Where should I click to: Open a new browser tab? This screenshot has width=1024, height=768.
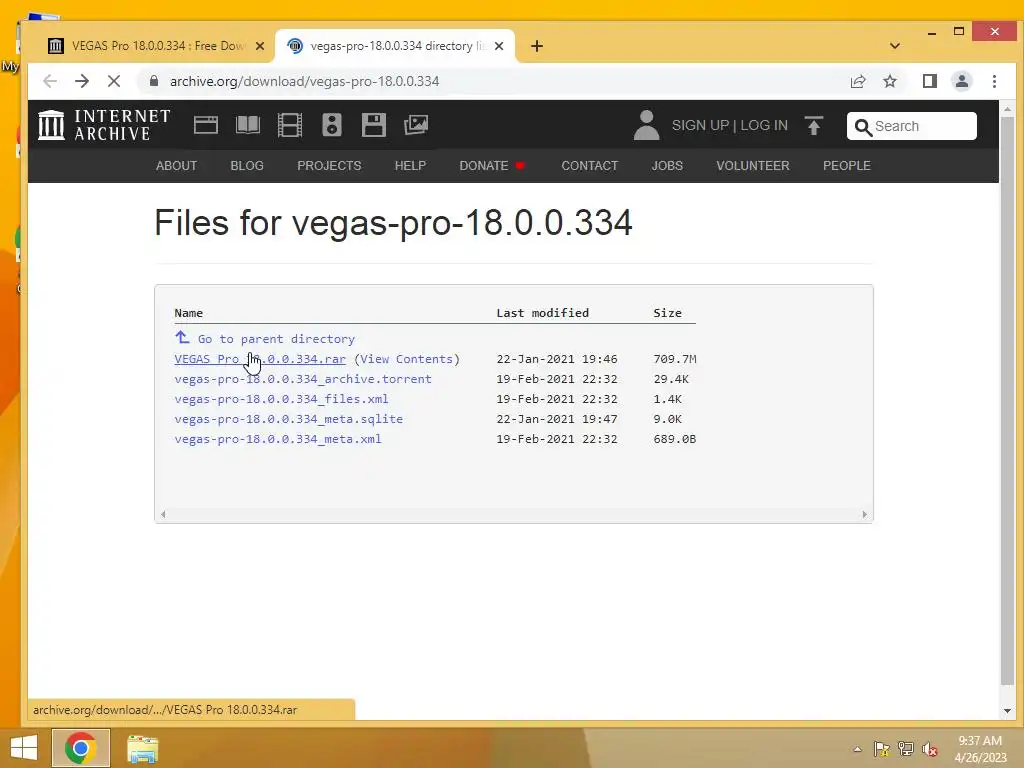tap(537, 46)
